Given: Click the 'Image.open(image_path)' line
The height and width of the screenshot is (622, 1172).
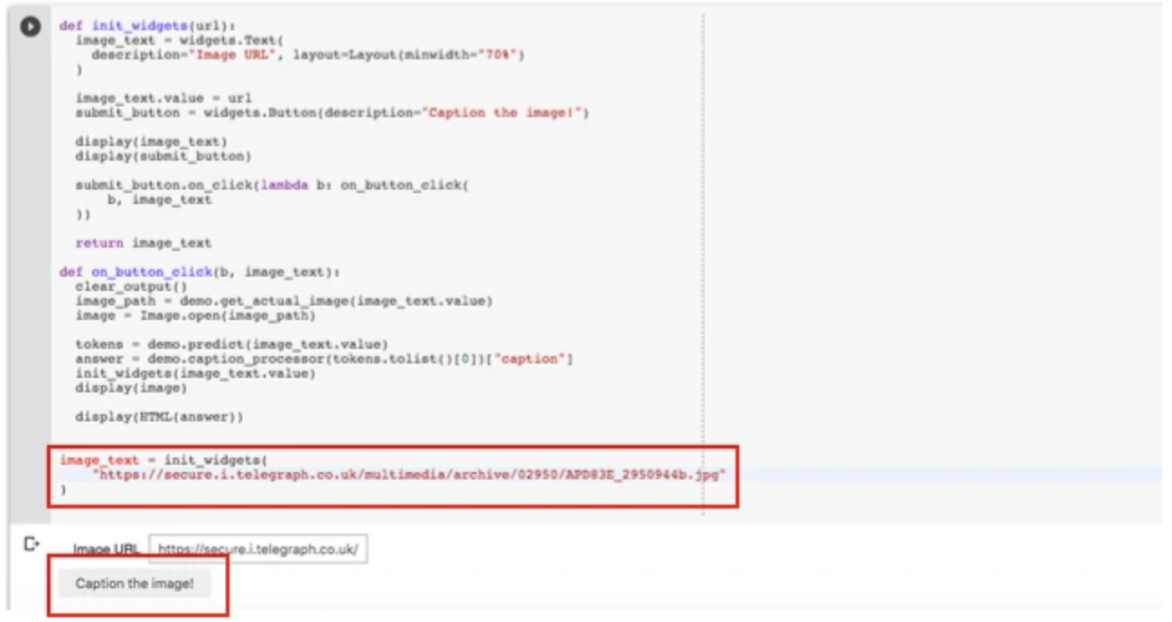Looking at the screenshot, I should (195, 315).
